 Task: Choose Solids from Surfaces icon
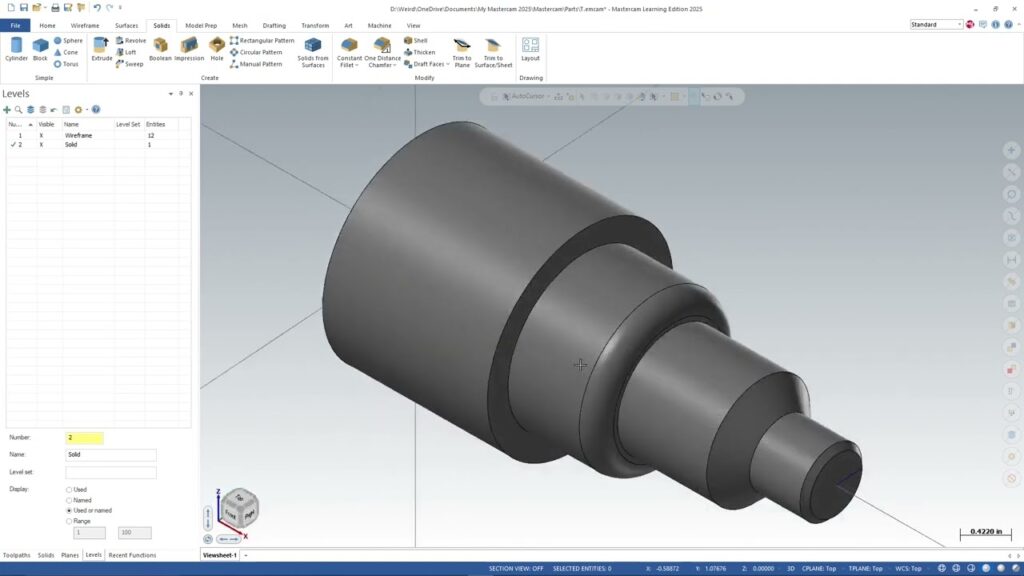pos(313,50)
